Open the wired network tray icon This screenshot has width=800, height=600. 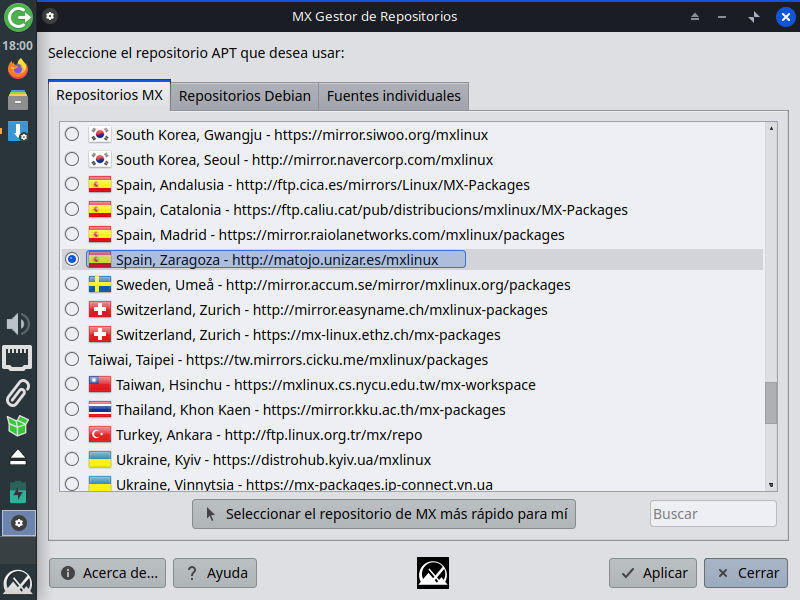coord(18,358)
